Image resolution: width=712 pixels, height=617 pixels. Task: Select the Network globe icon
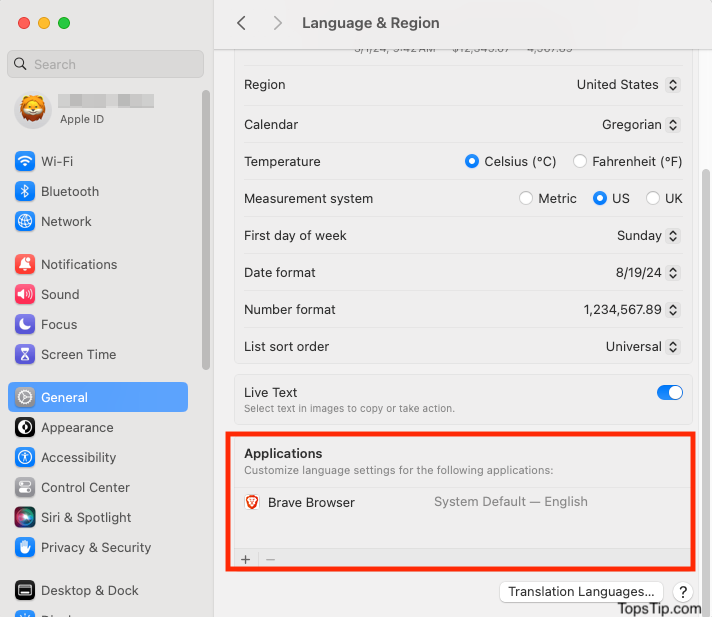25,221
